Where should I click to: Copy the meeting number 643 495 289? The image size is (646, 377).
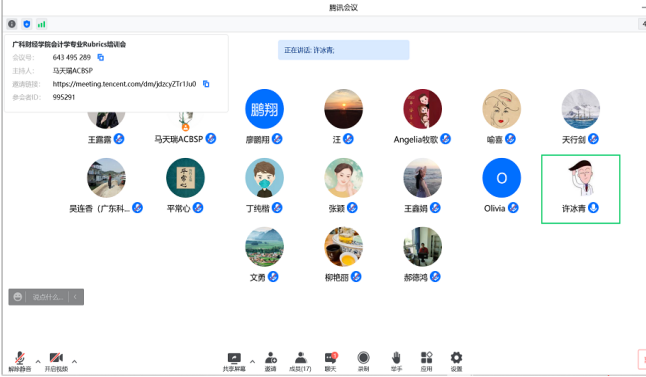point(101,57)
